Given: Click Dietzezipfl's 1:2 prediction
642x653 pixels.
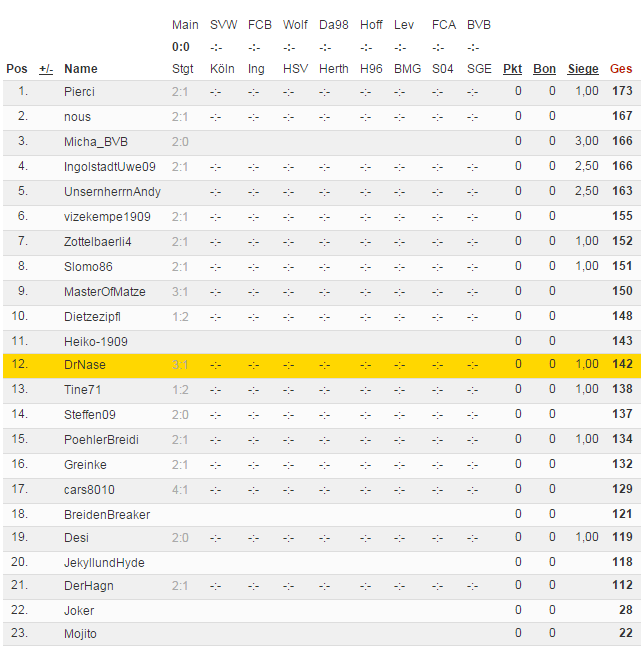Looking at the screenshot, I should point(180,317).
